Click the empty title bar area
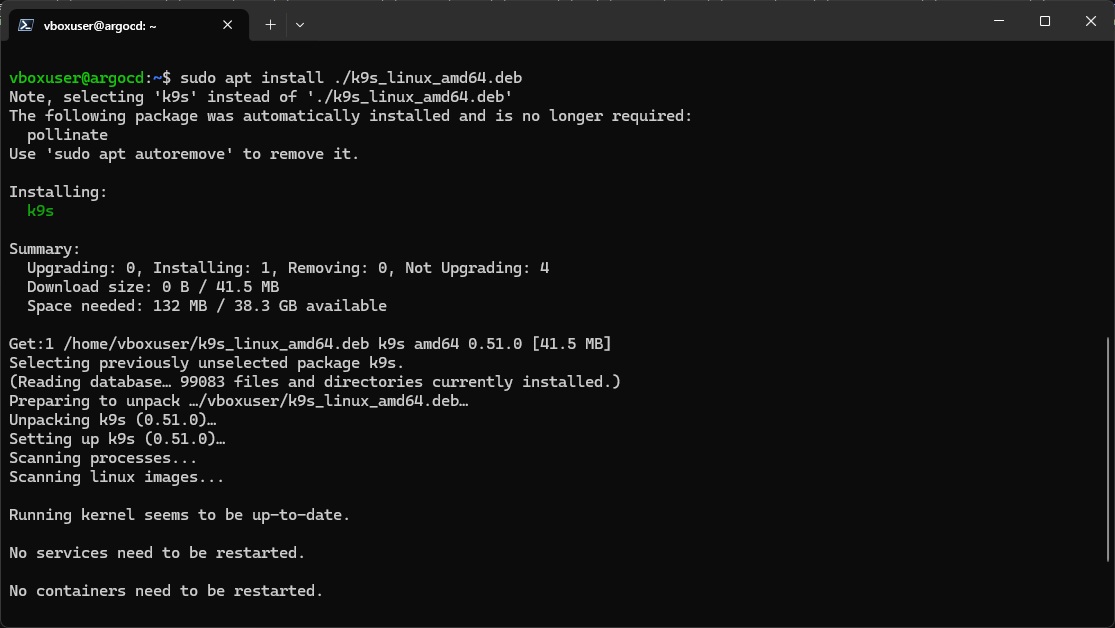The width and height of the screenshot is (1115, 628). click(640, 21)
